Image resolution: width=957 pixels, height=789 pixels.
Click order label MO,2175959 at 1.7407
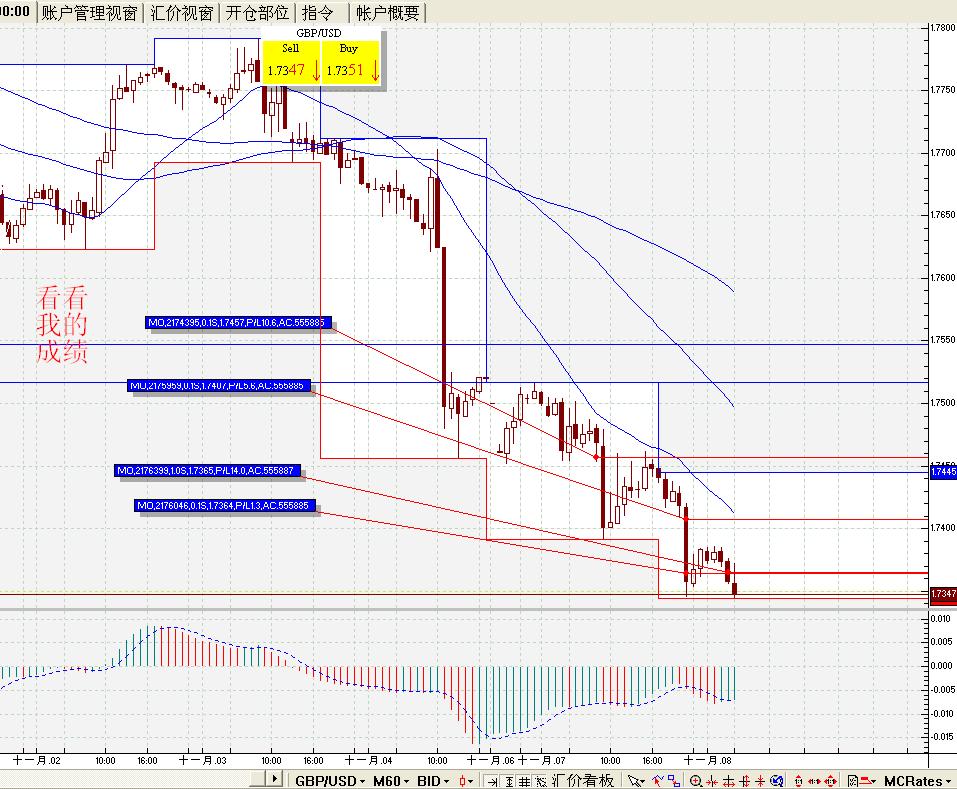click(x=220, y=386)
